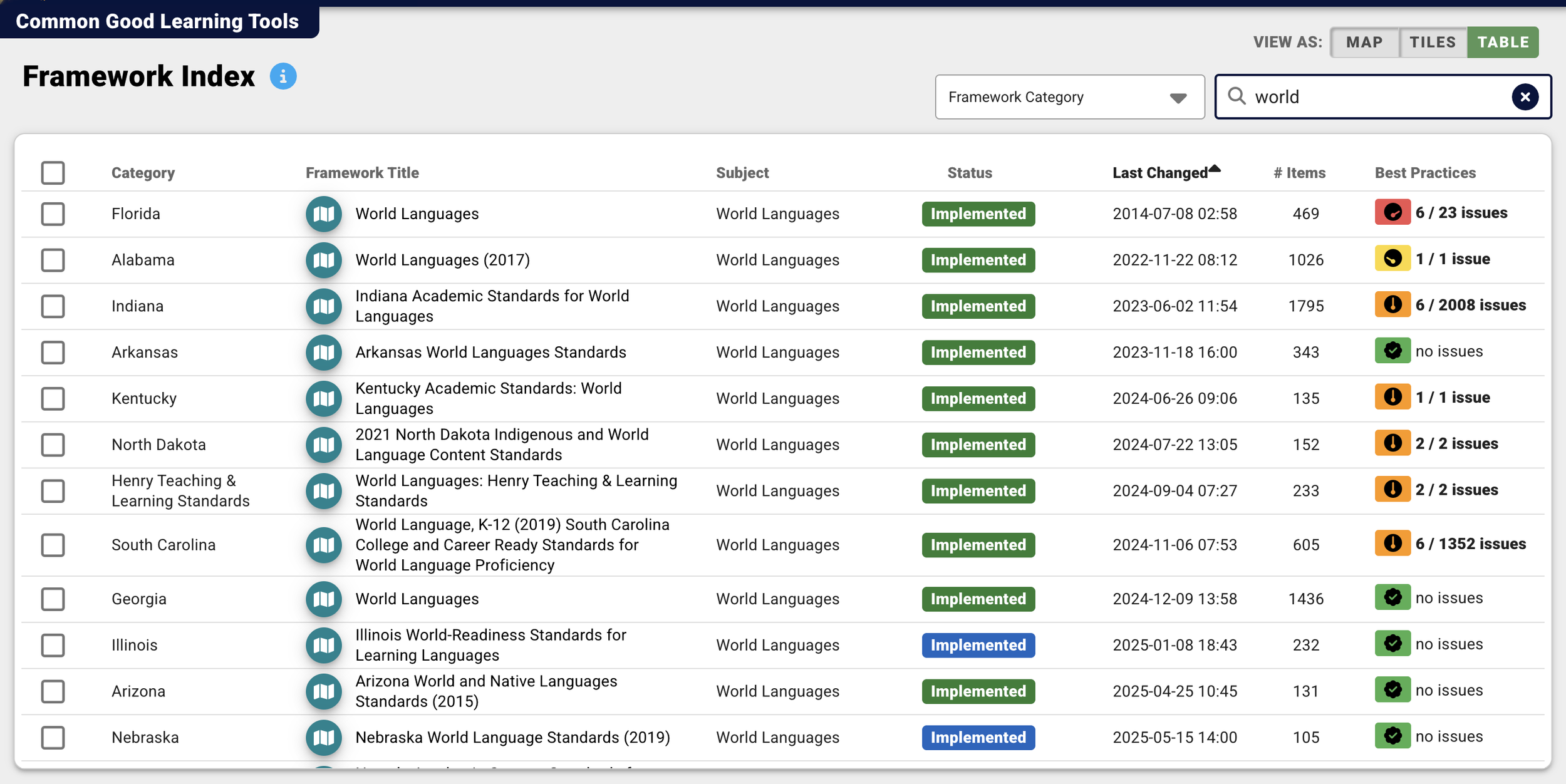Click the 2022-11-22 08:12 date cell
Viewport: 1566px width, 784px height.
(x=1174, y=260)
